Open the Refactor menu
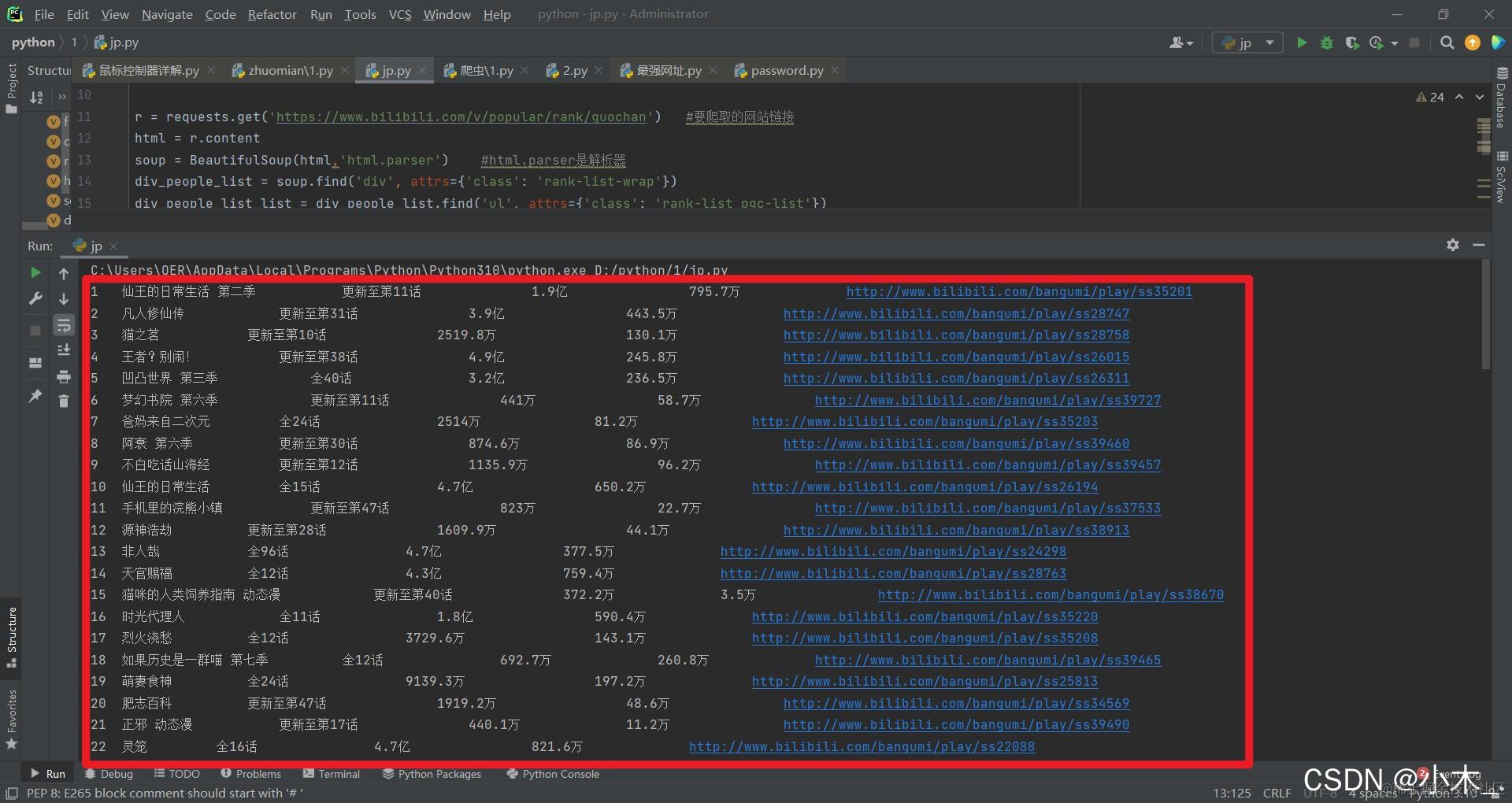Image resolution: width=1512 pixels, height=803 pixels. tap(272, 14)
